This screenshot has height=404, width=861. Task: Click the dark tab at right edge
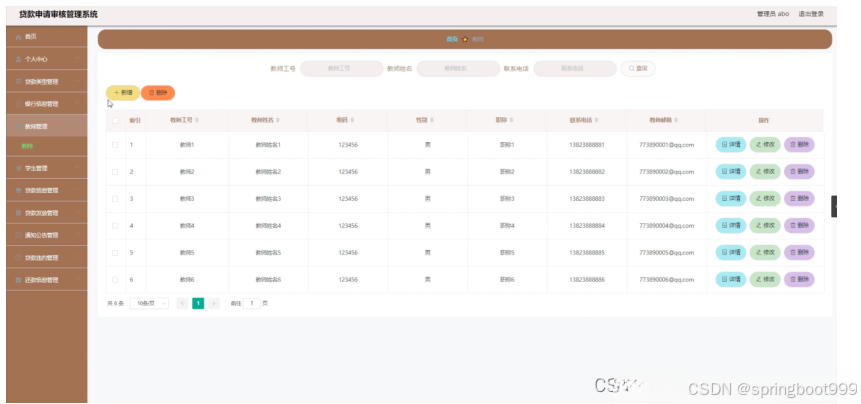click(834, 206)
